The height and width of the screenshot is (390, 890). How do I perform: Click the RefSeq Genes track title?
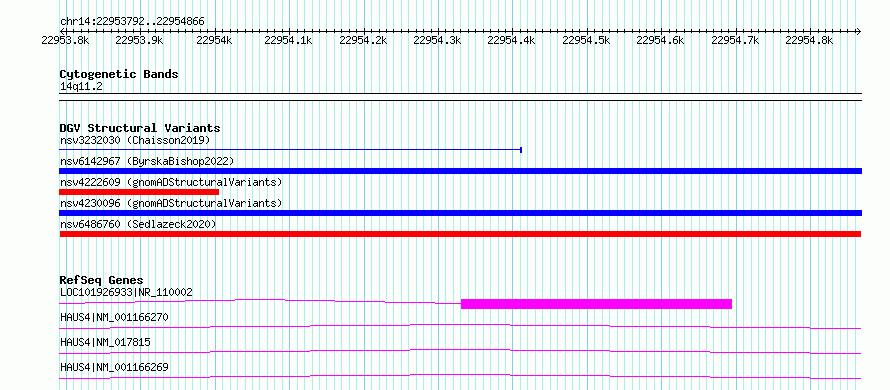click(x=101, y=280)
